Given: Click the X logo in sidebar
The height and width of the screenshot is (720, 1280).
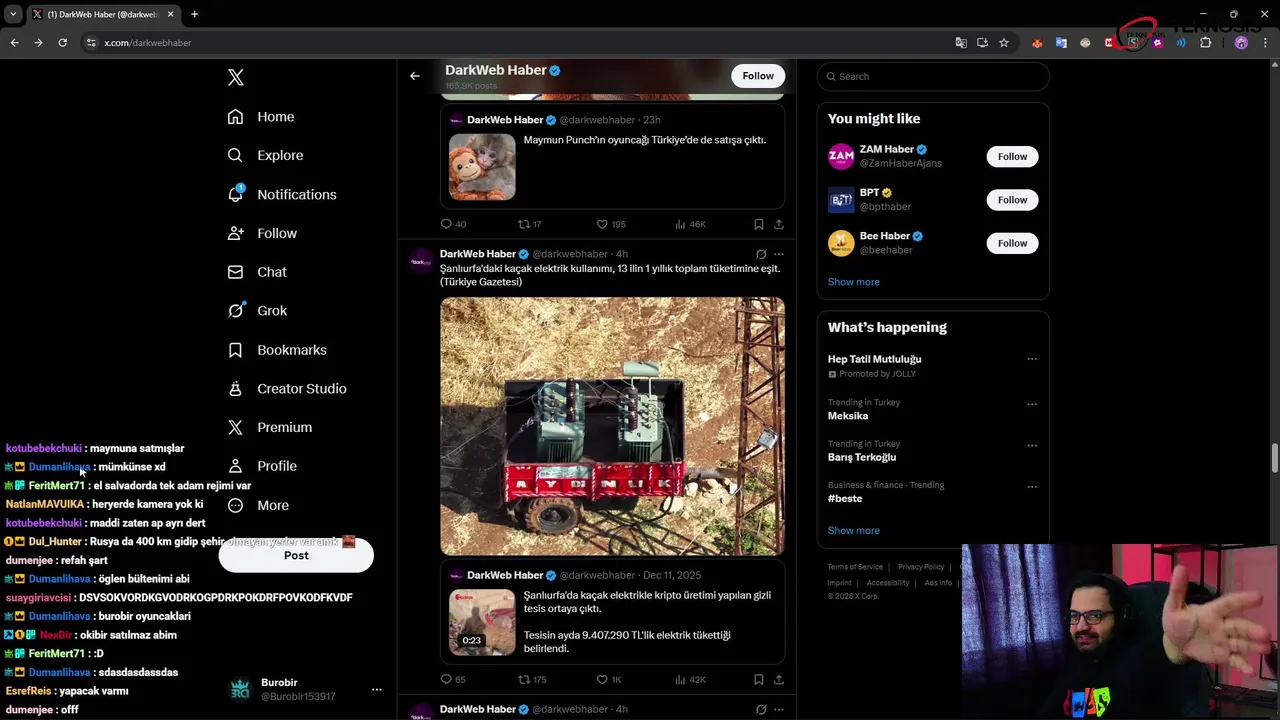Looking at the screenshot, I should click(236, 77).
